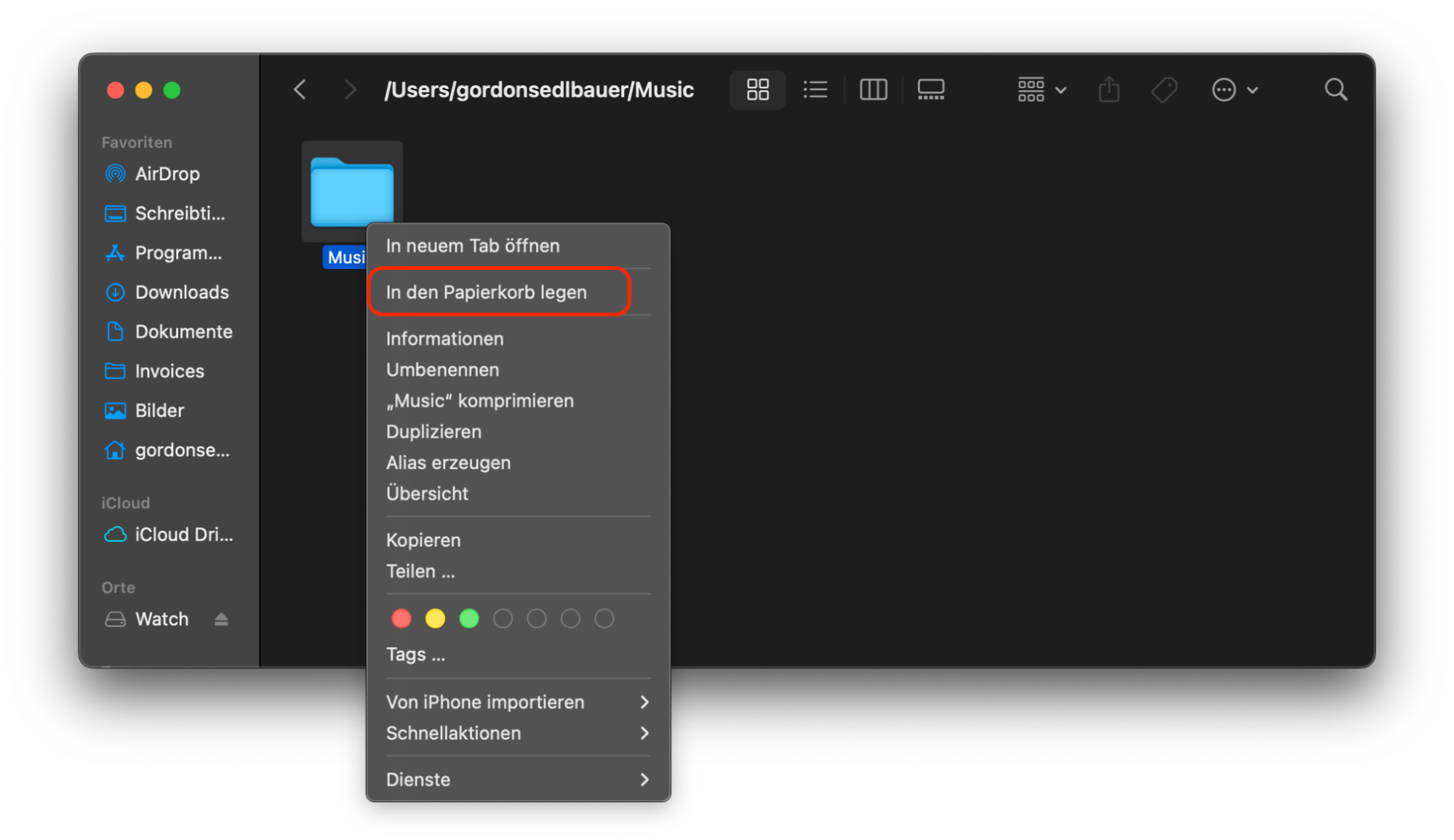Viewport: 1454px width, 840px height.
Task: Select the red tag color
Action: tap(401, 618)
